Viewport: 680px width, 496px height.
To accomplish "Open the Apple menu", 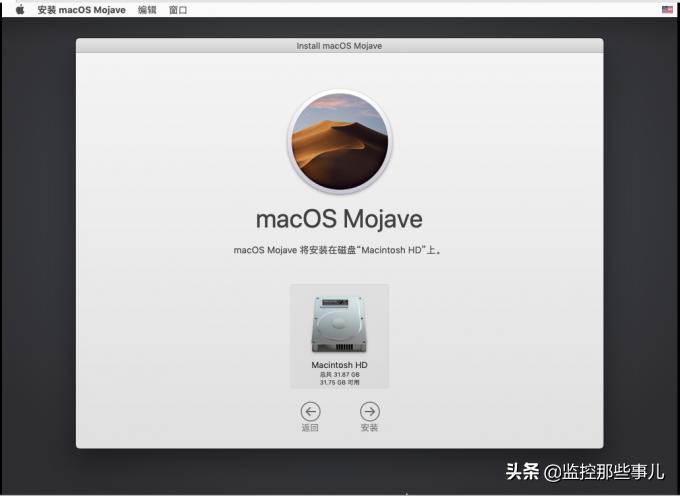I will pyautogui.click(x=20, y=10).
